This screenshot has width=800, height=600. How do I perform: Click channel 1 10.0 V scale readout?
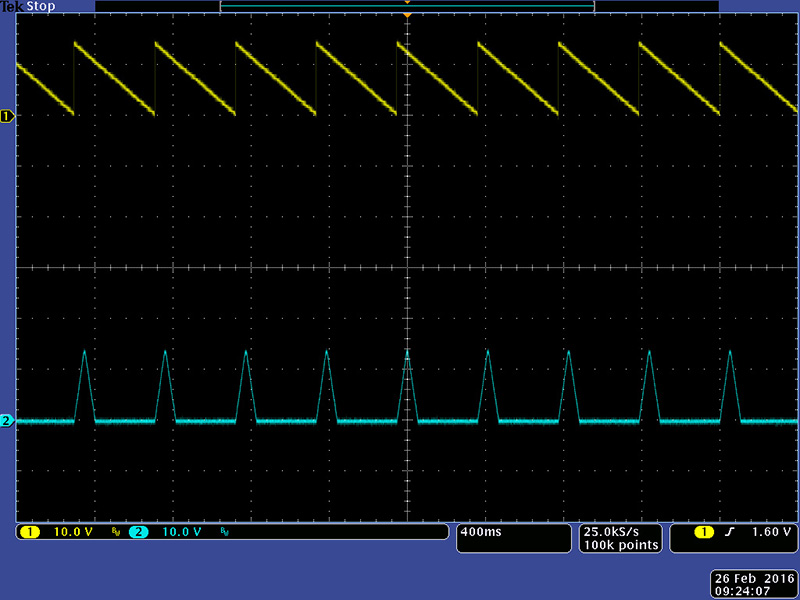point(73,532)
